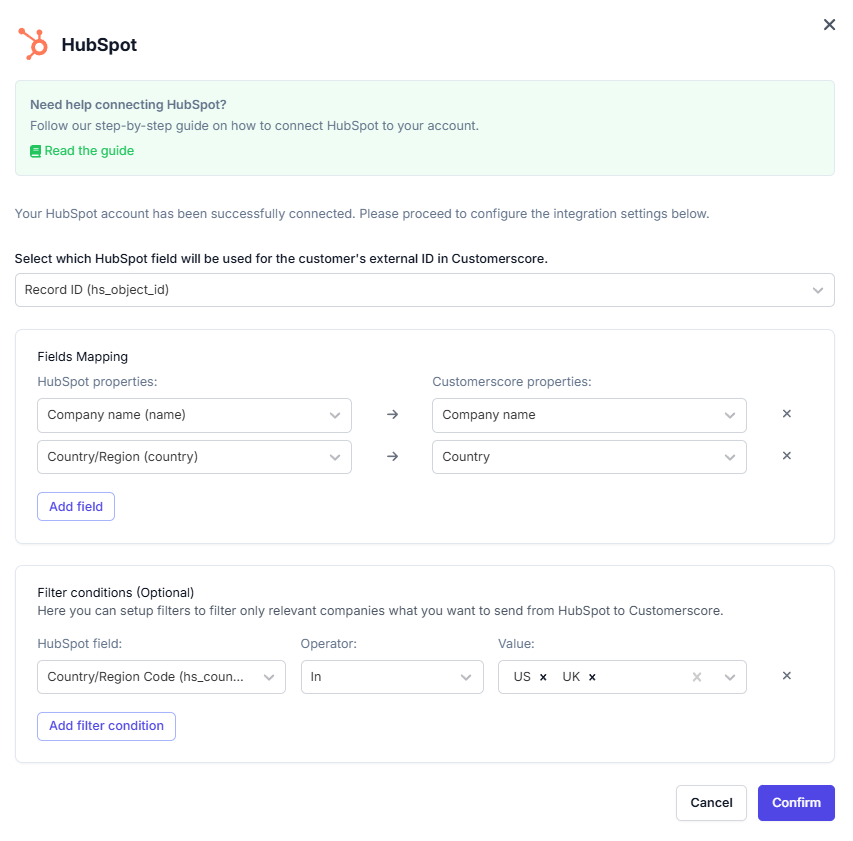Dismiss the HubSpot connection dialog

click(x=829, y=24)
